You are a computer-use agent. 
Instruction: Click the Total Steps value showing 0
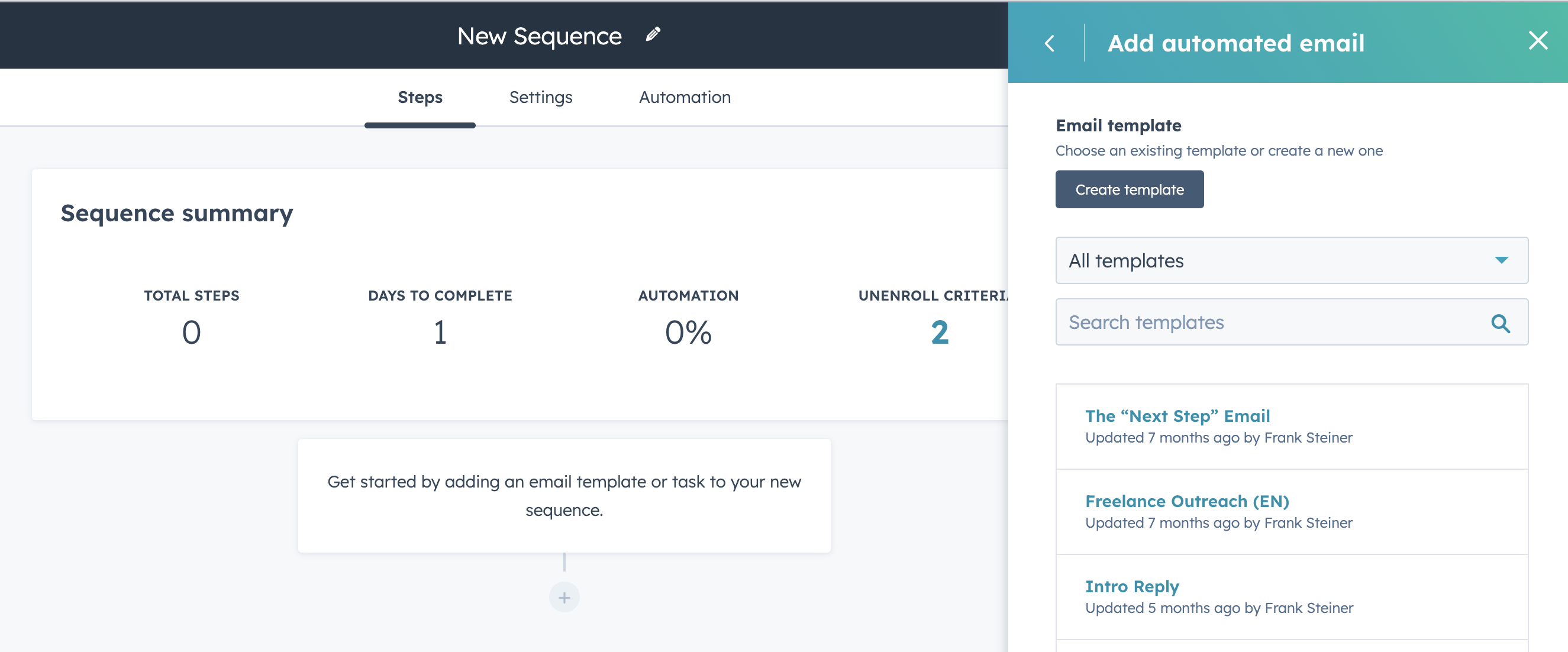(x=191, y=333)
